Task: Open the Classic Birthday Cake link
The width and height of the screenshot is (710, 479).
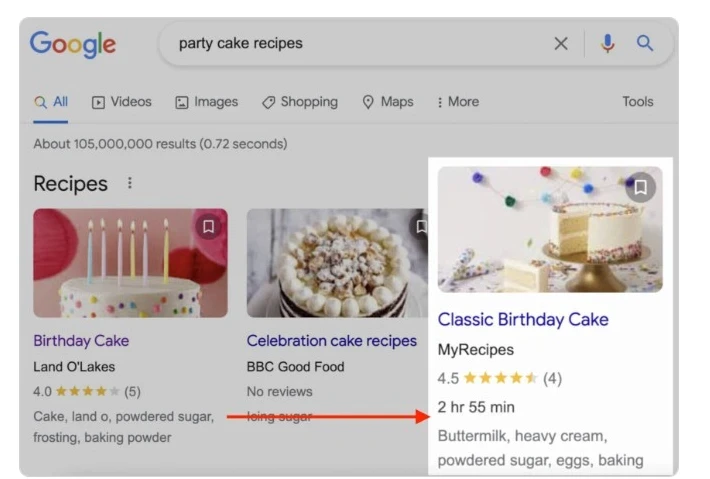Action: tap(523, 320)
